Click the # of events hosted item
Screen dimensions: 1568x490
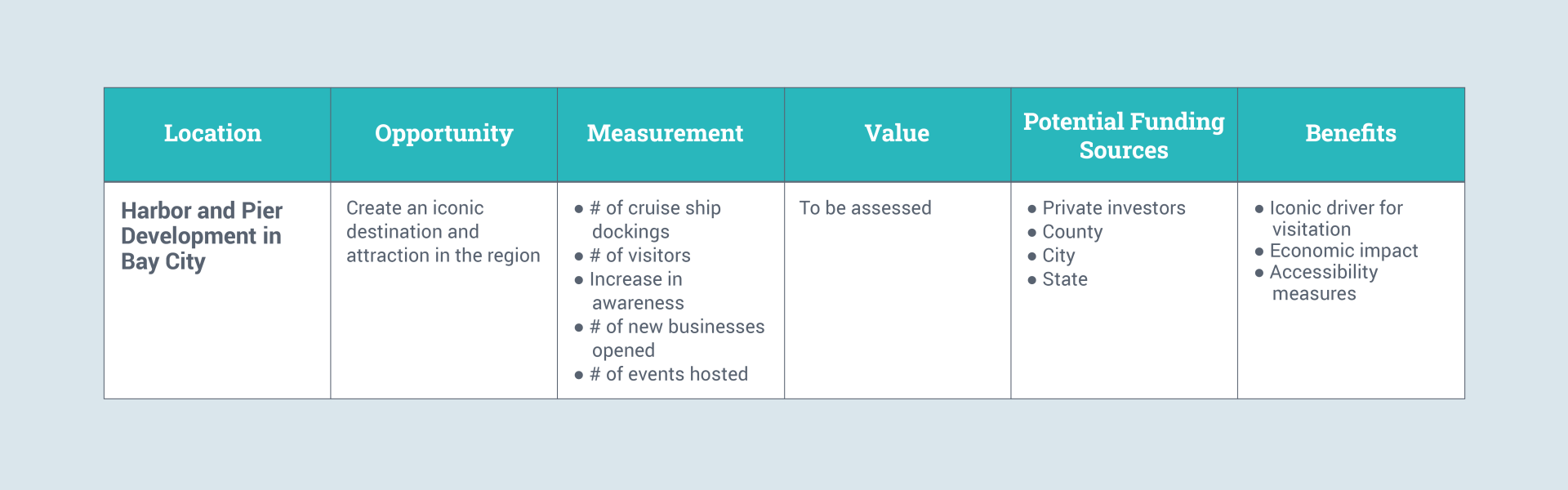tap(668, 374)
